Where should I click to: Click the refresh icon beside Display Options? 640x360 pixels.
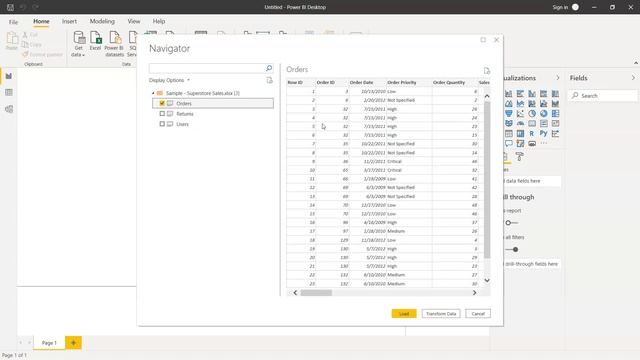[269, 80]
